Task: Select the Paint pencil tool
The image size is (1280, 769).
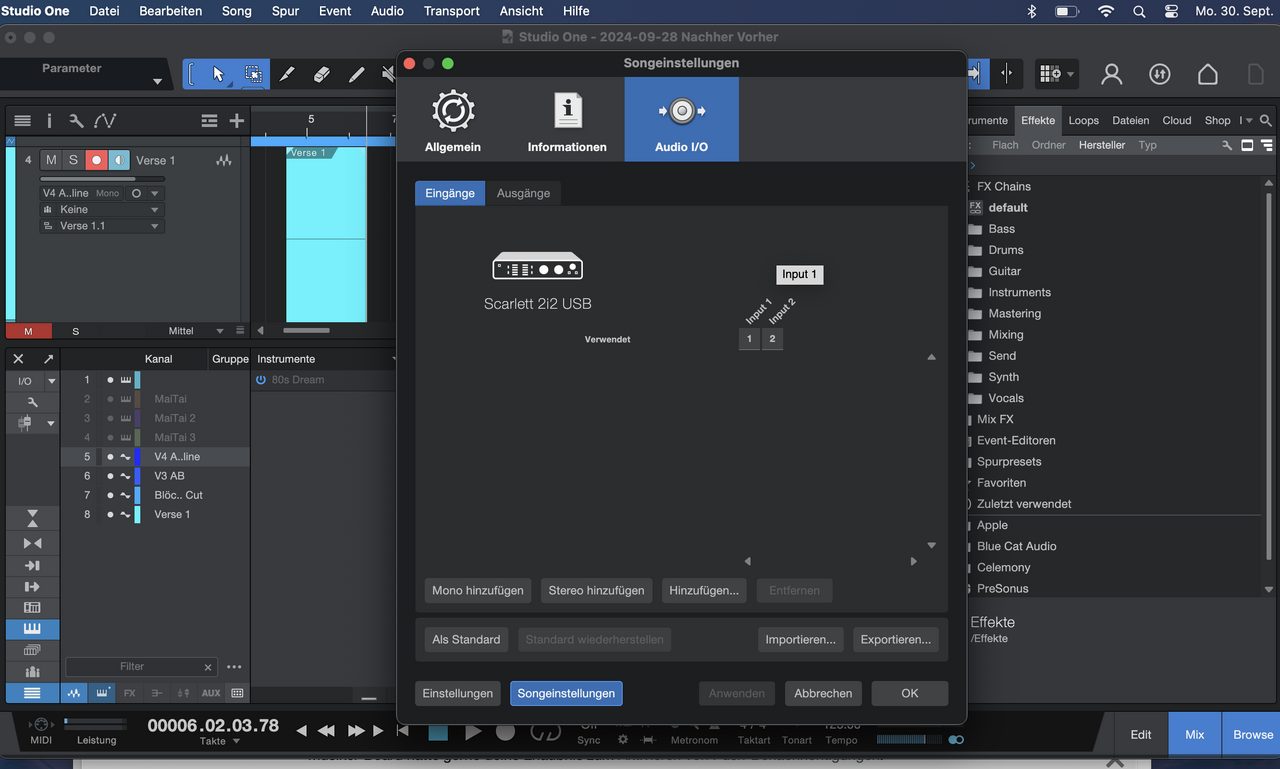Action: pyautogui.click(x=356, y=74)
